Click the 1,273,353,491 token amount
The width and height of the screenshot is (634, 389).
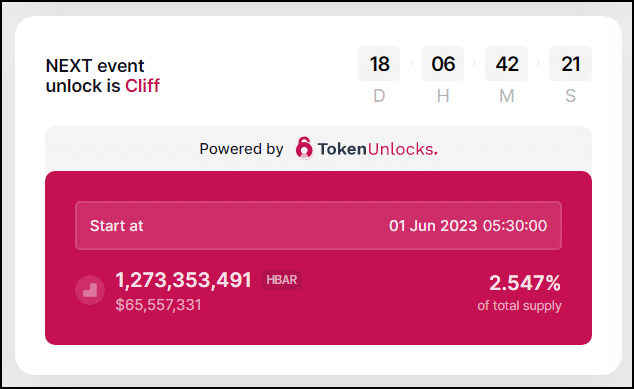pos(184,280)
